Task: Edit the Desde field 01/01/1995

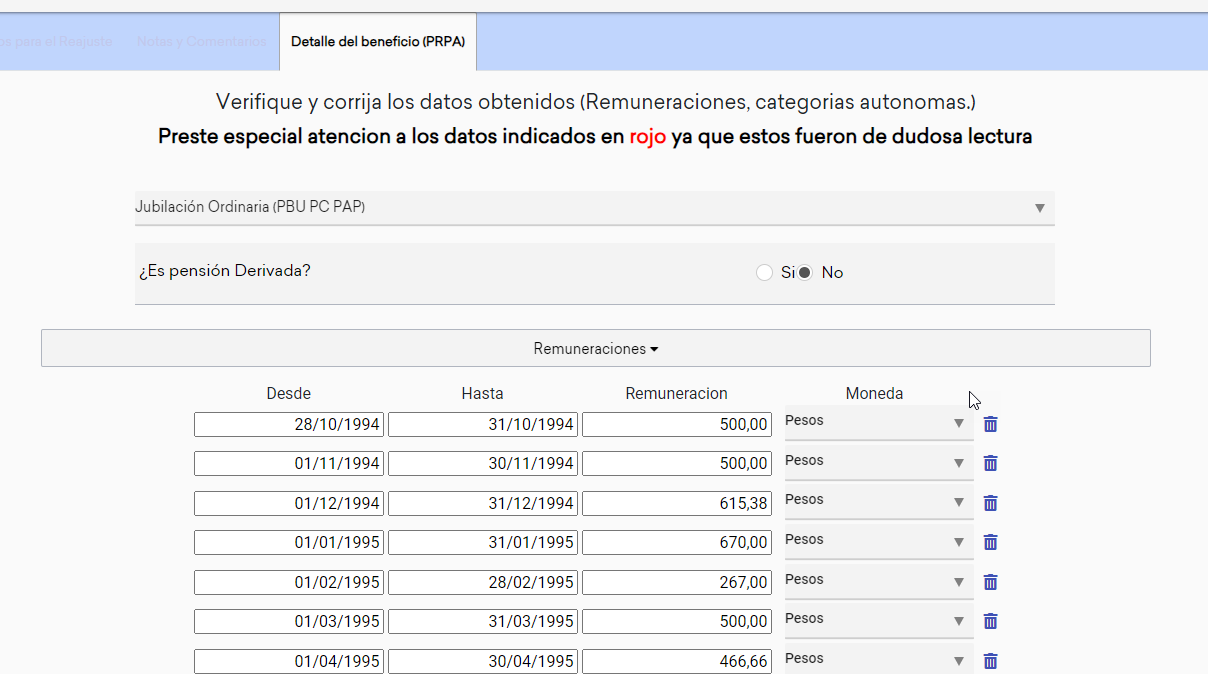Action: point(289,542)
